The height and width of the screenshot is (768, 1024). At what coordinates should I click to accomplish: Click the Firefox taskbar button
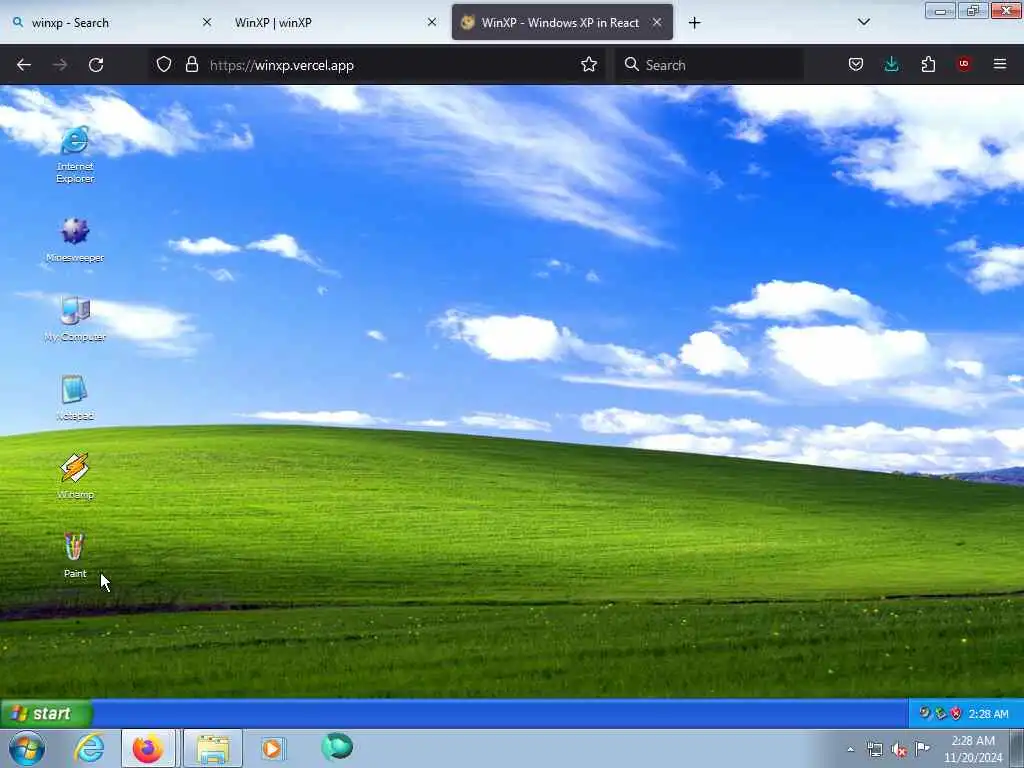pos(148,748)
